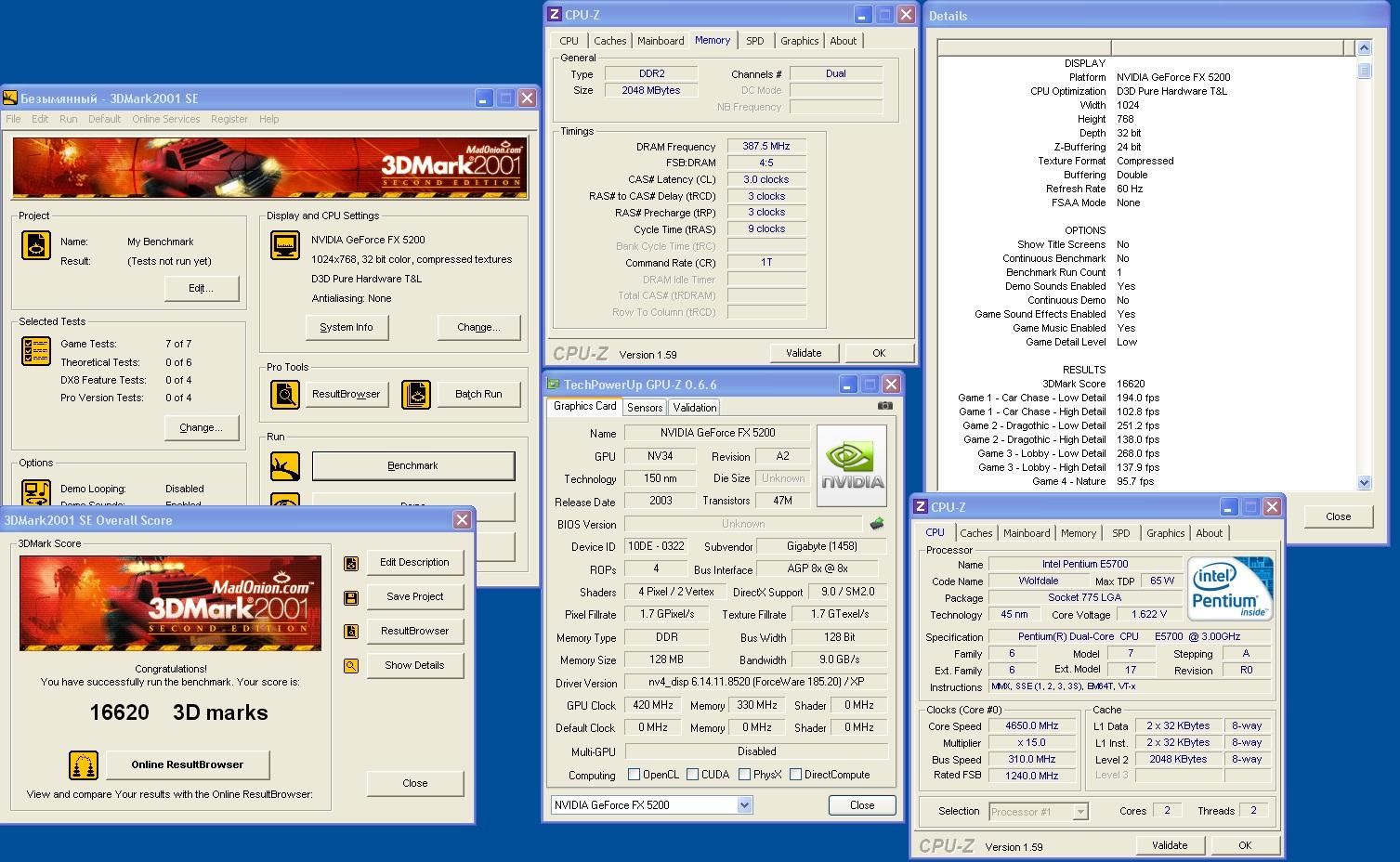
Task: Click the Benchmark run icon
Action: (x=284, y=465)
